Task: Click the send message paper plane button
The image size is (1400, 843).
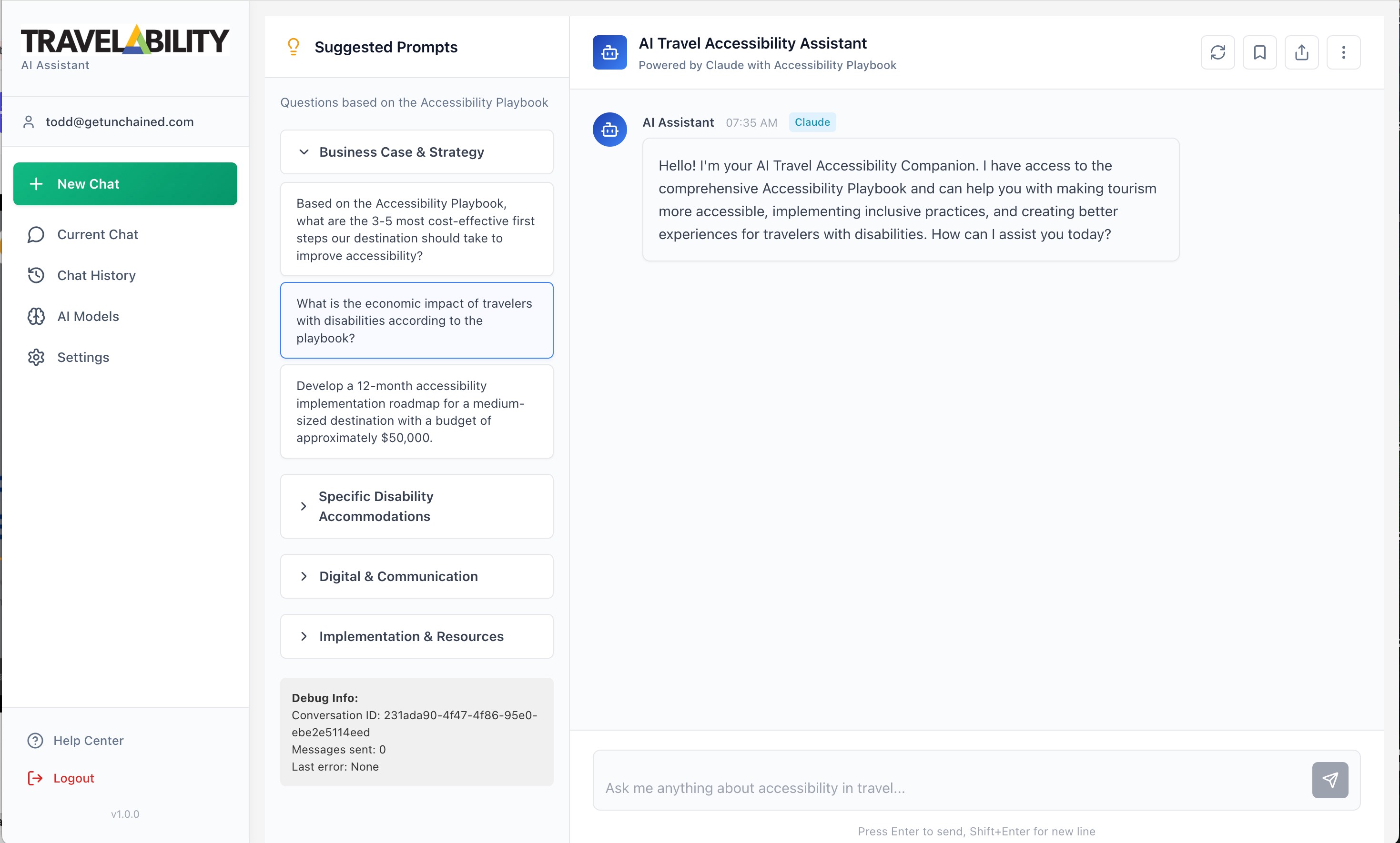Action: tap(1330, 780)
